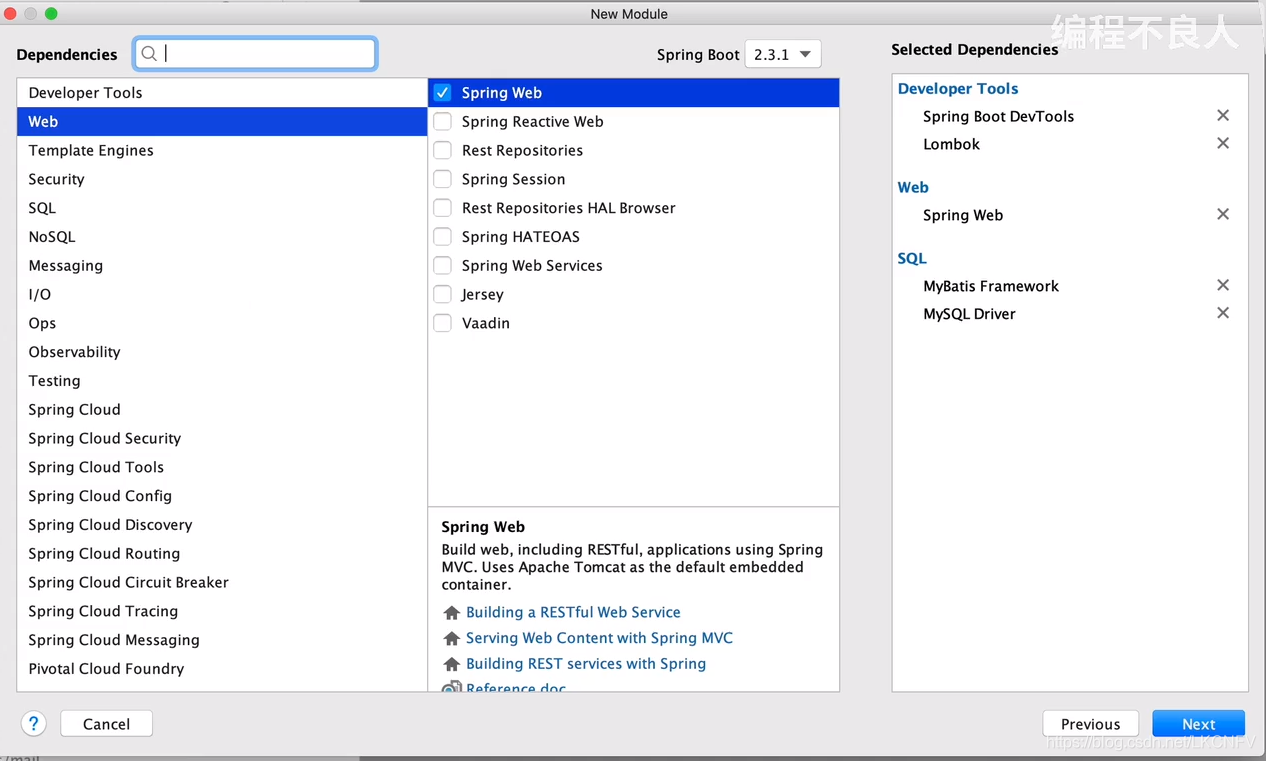Open Building REST services with Spring link
Image resolution: width=1266 pixels, height=761 pixels.
click(x=586, y=664)
